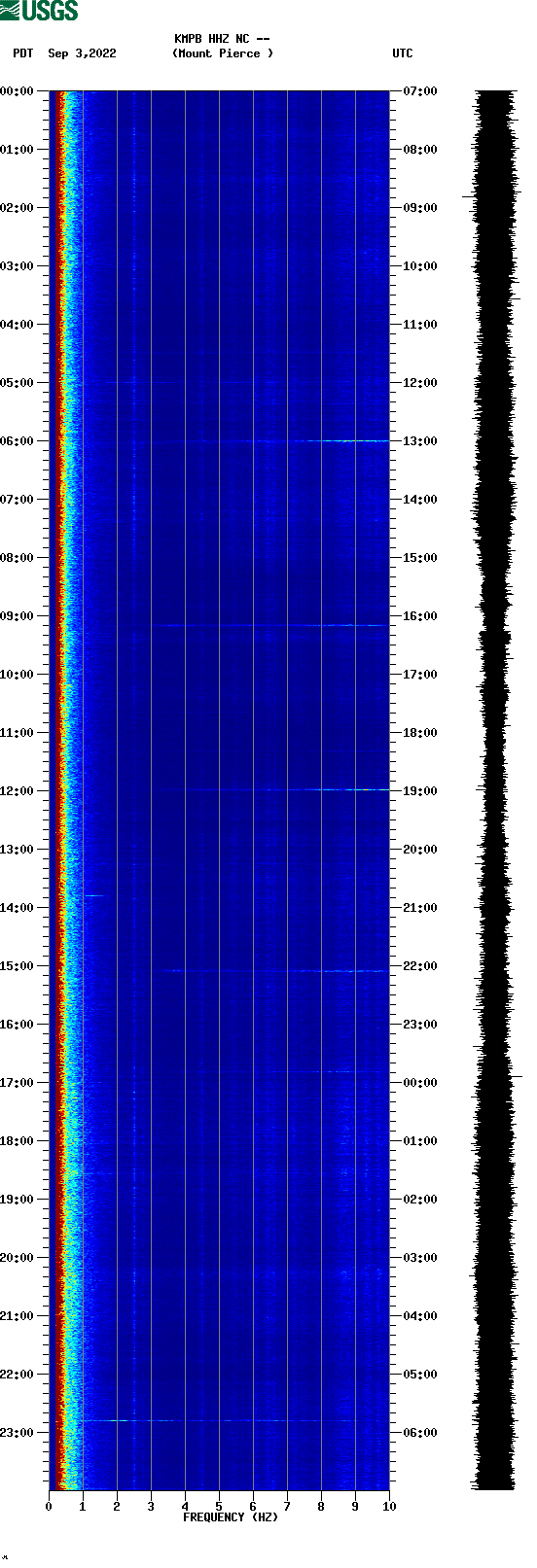The image size is (537, 1568).
Task: Click the UTC time label '23:00'
Action: pyautogui.click(x=420, y=1025)
